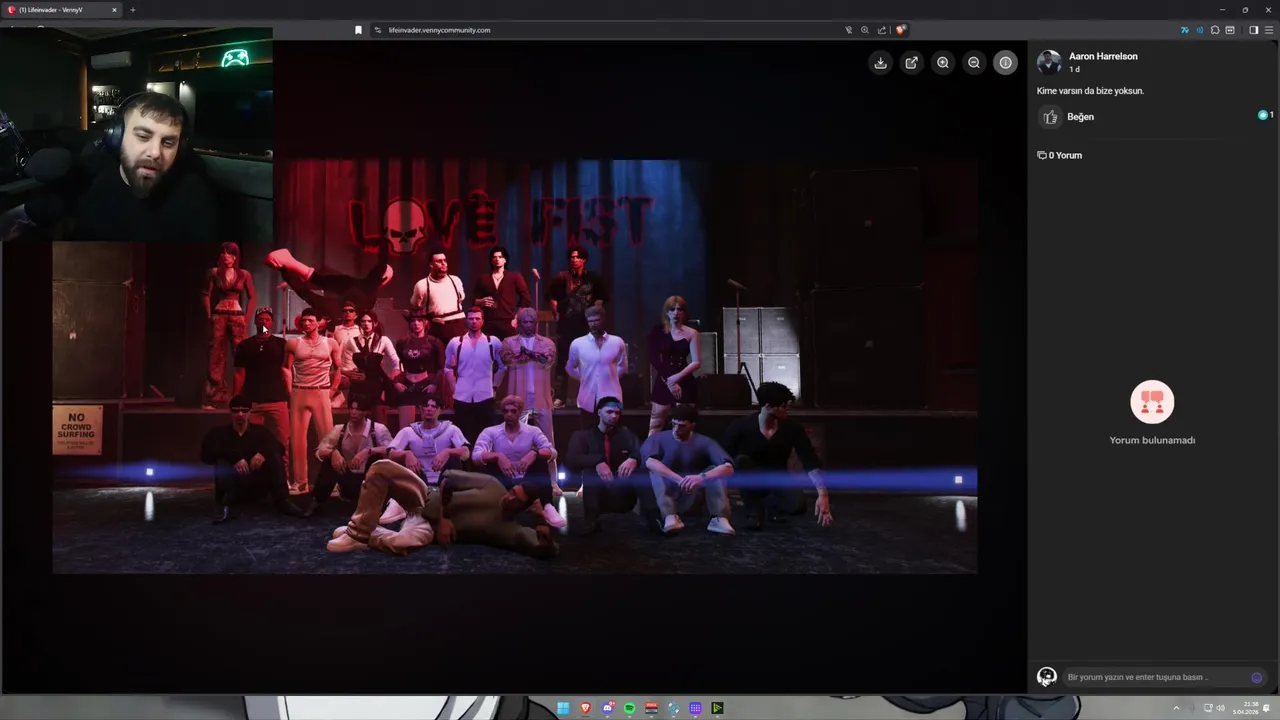Open Discord from the taskbar
This screenshot has height=720, width=1280.
pyautogui.click(x=607, y=708)
